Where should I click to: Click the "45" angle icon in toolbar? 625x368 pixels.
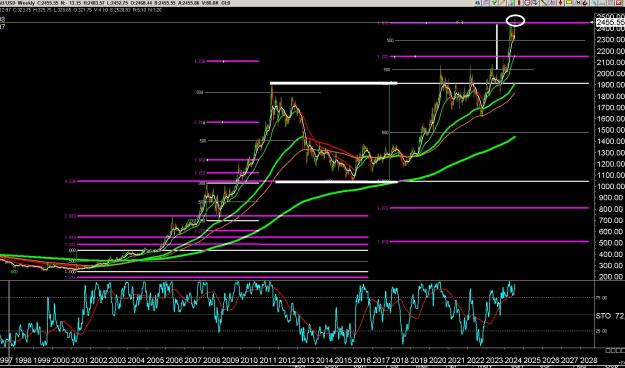[478, 3]
